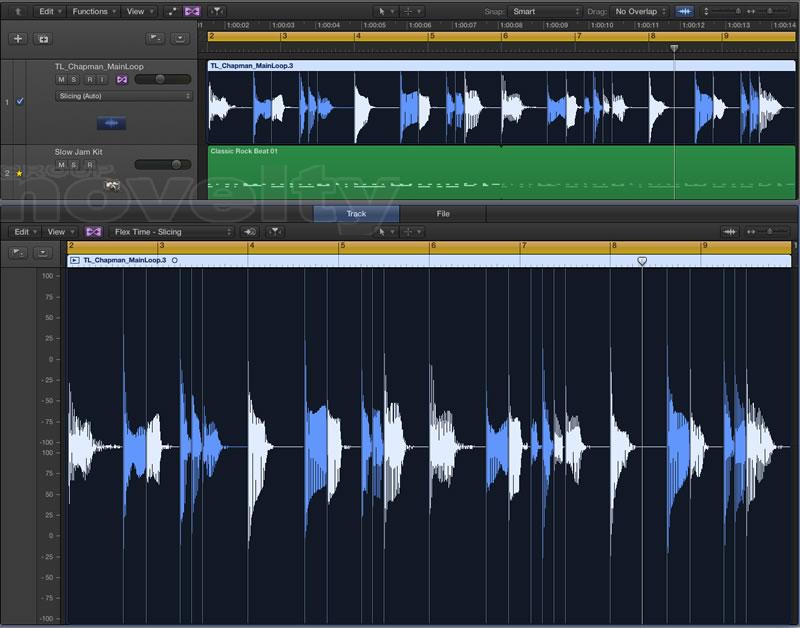Click the add new track plus button
Viewport: 800px width, 628px height.
point(18,38)
